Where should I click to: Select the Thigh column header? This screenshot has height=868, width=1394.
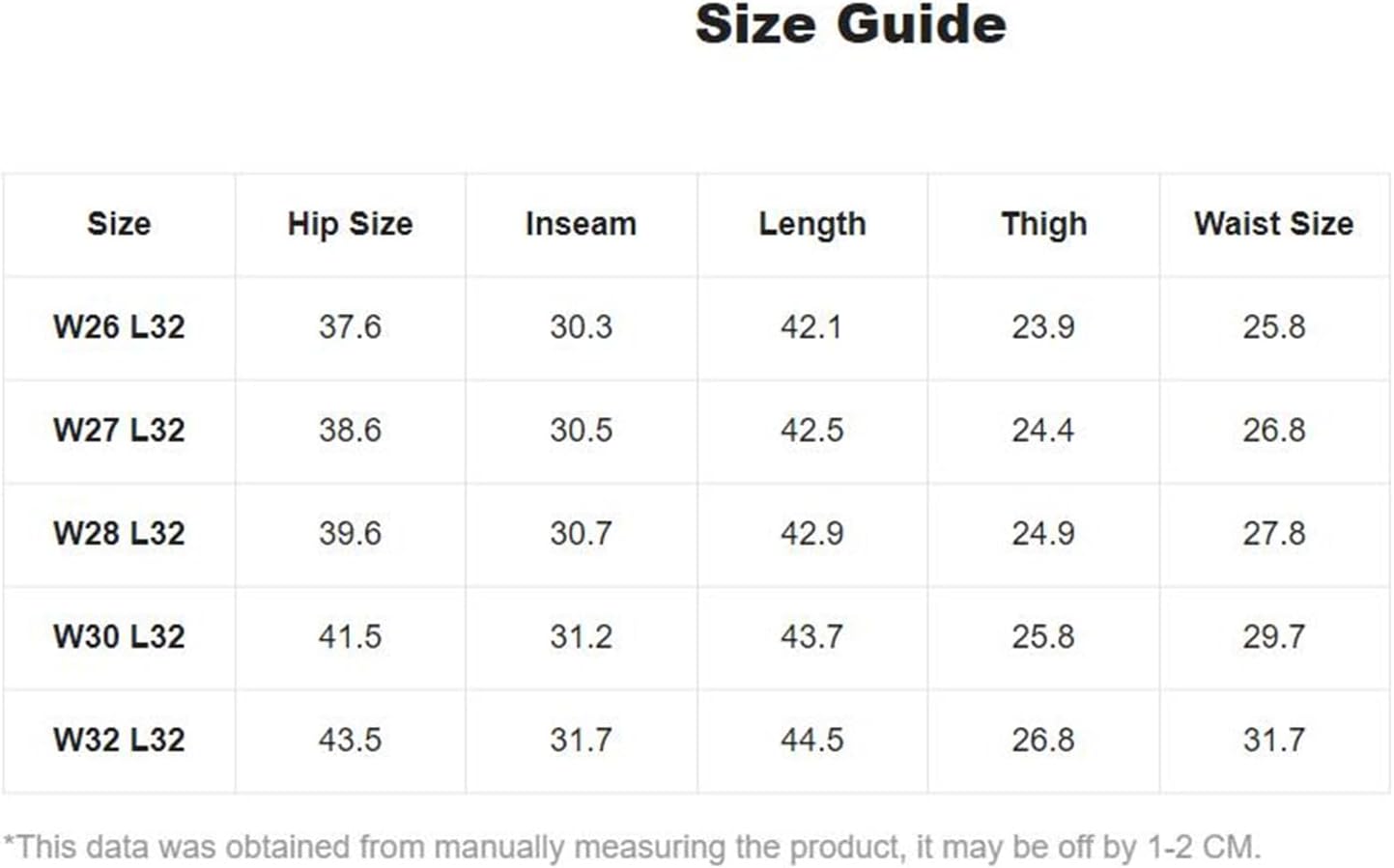pos(1043,224)
